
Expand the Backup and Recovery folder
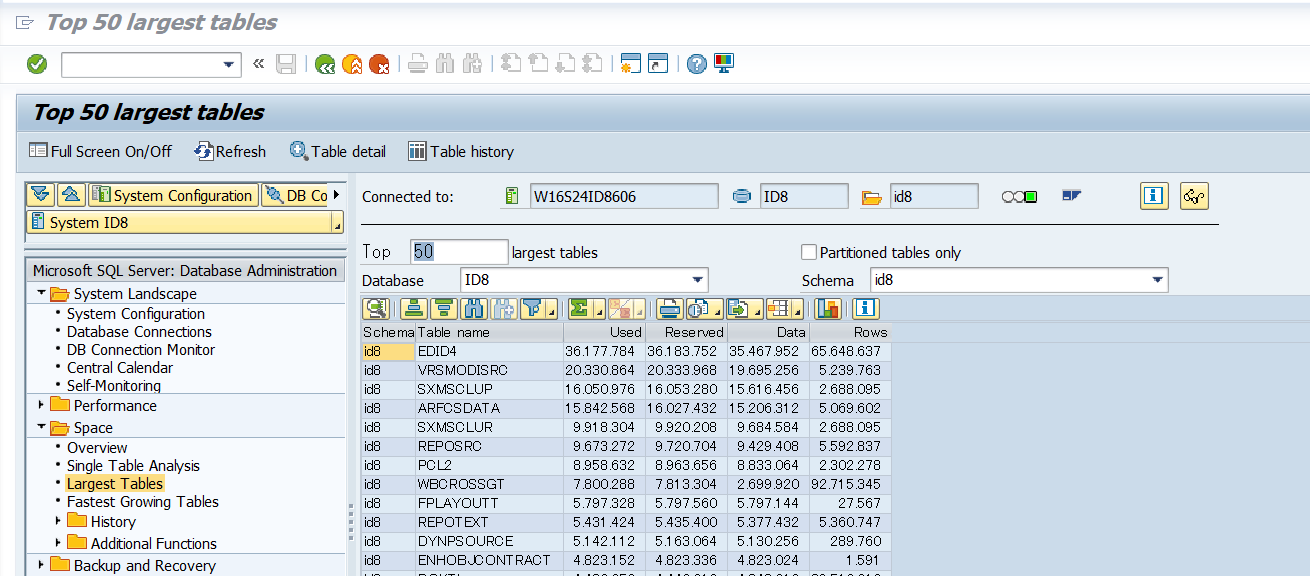pos(41,565)
